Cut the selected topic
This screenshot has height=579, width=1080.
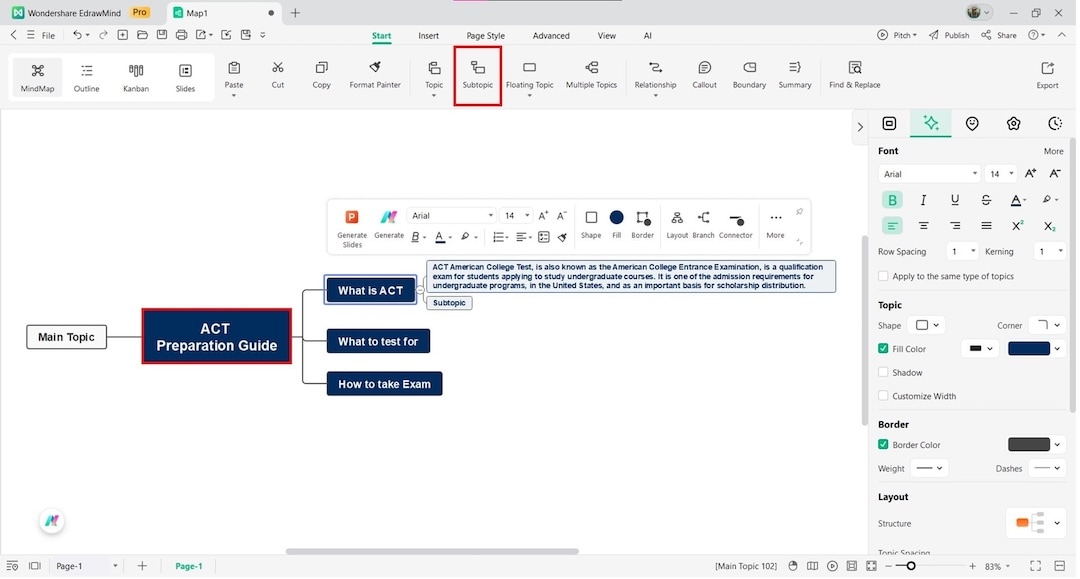pyautogui.click(x=278, y=74)
